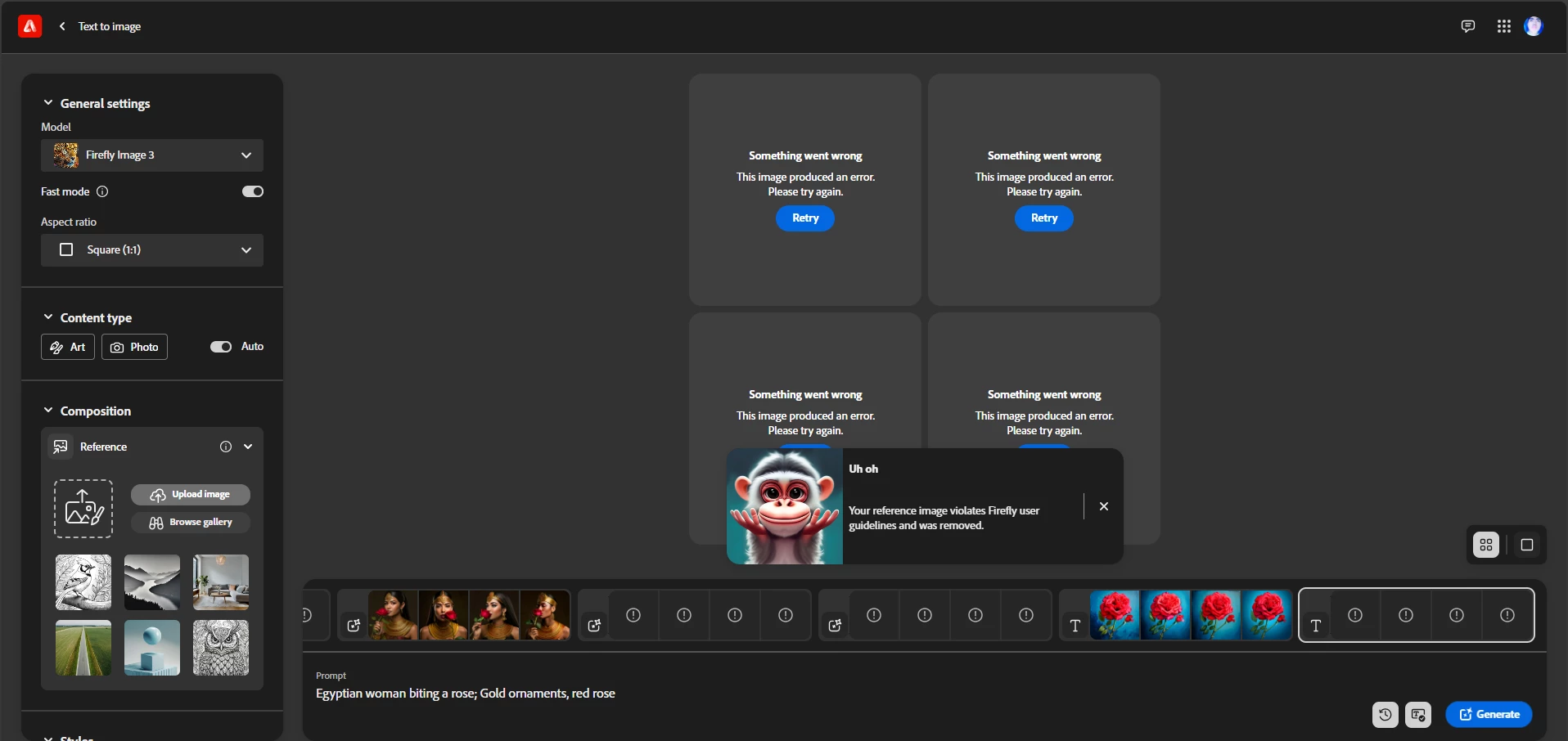Show the Fast mode info tooltip
The width and height of the screenshot is (1568, 741).
coord(102,191)
